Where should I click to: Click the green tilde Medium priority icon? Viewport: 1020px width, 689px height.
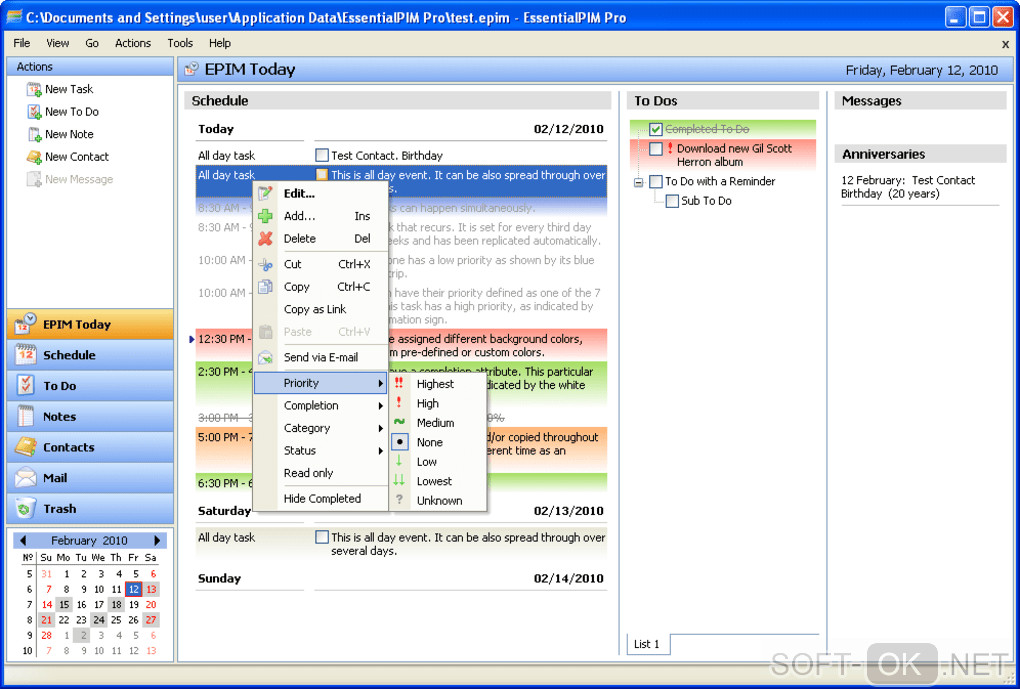click(399, 422)
